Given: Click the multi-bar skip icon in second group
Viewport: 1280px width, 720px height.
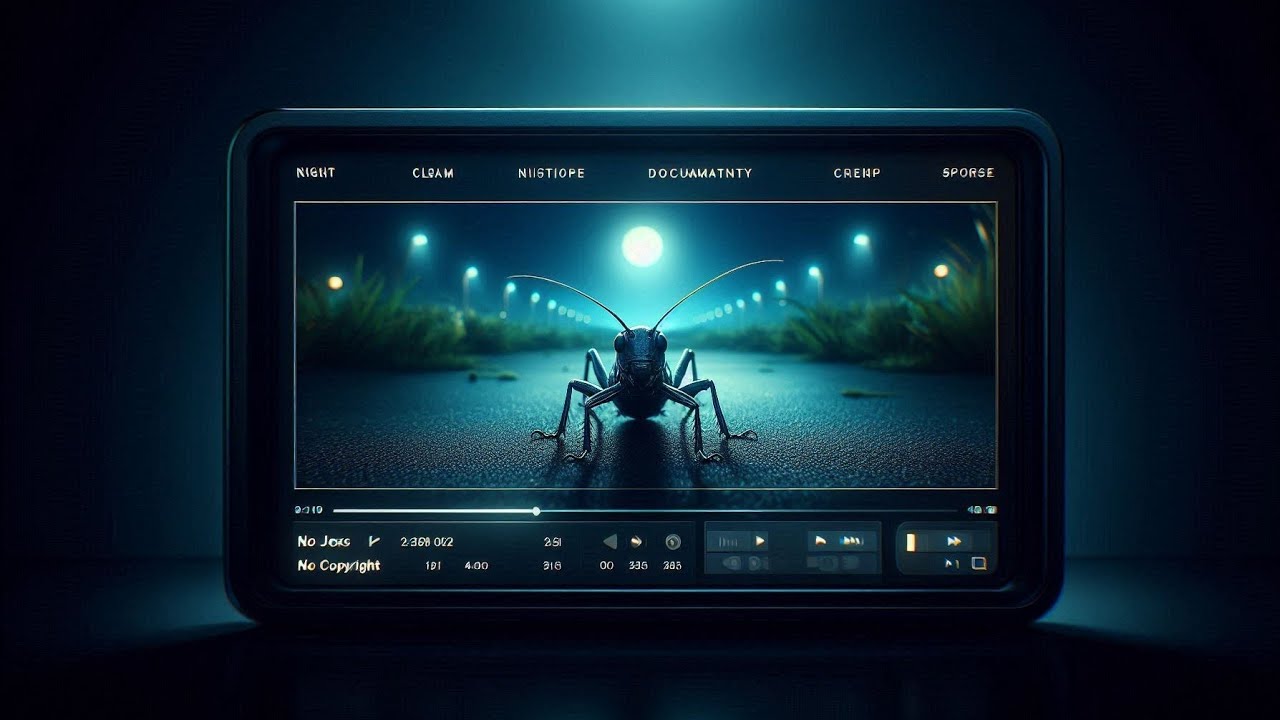Looking at the screenshot, I should click(x=852, y=540).
